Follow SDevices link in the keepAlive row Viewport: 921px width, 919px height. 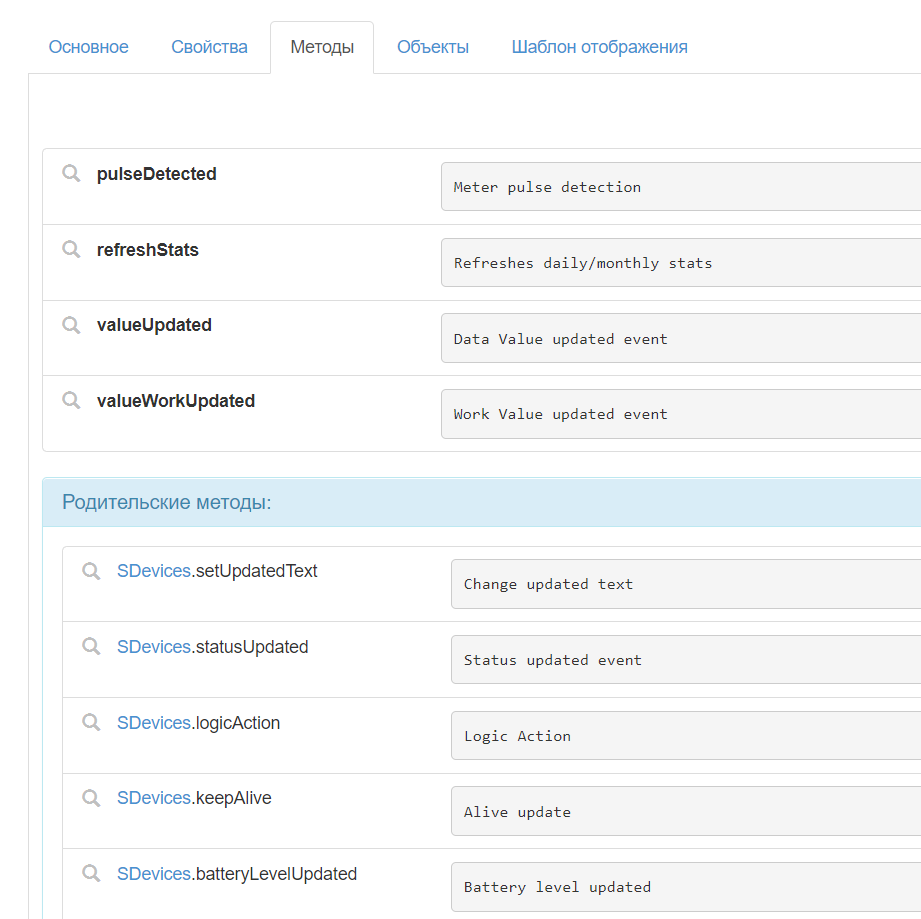(153, 798)
